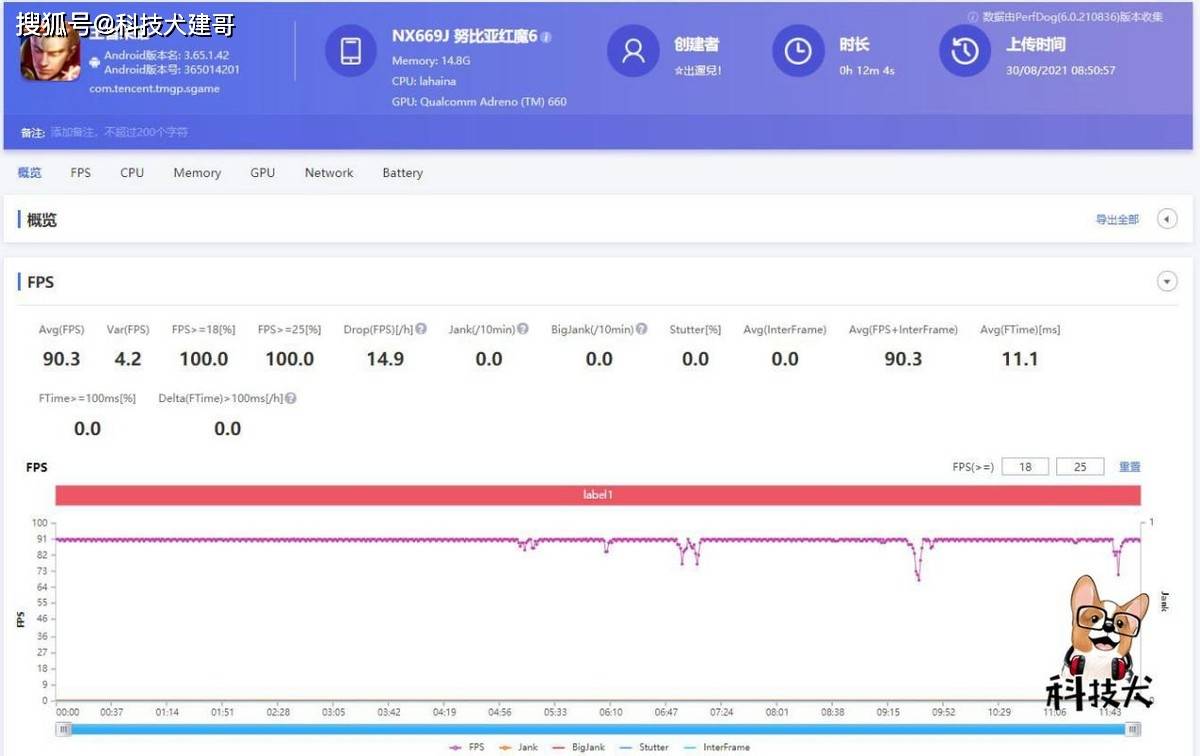Click the Var(FPS) value 4.2
The image size is (1200, 756).
(x=128, y=359)
